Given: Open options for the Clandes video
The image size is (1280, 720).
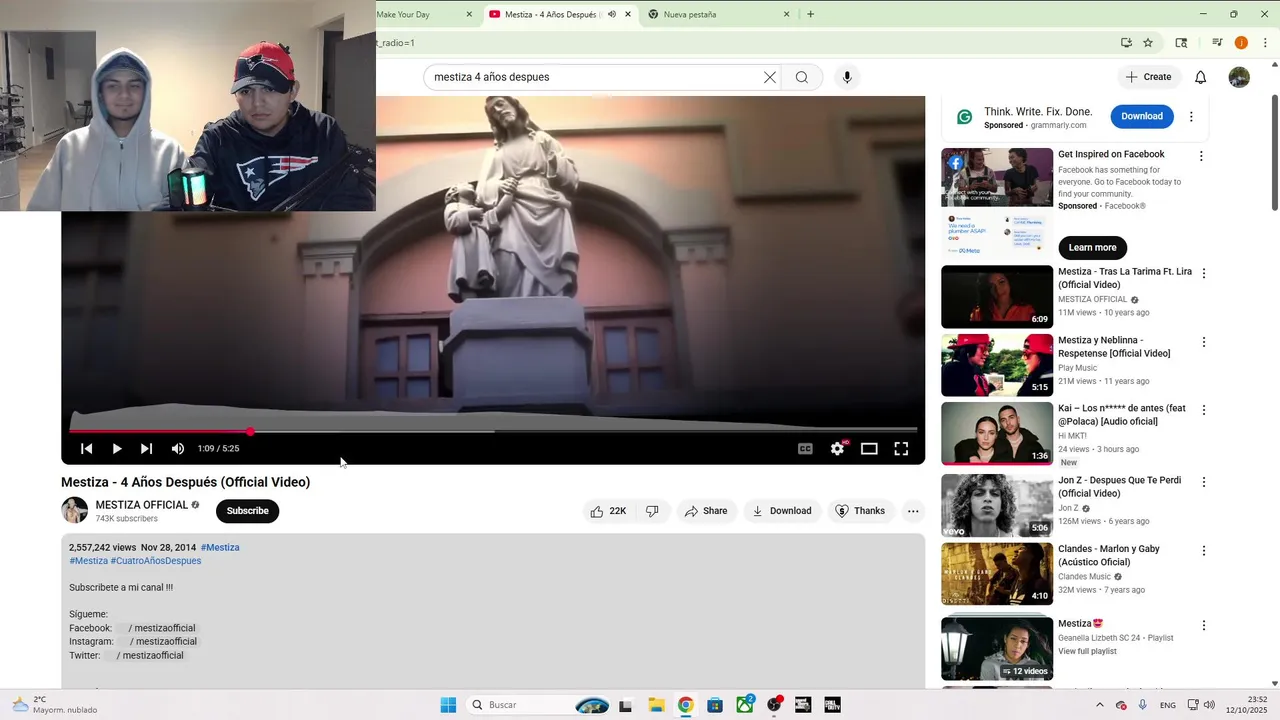Looking at the screenshot, I should 1204,551.
